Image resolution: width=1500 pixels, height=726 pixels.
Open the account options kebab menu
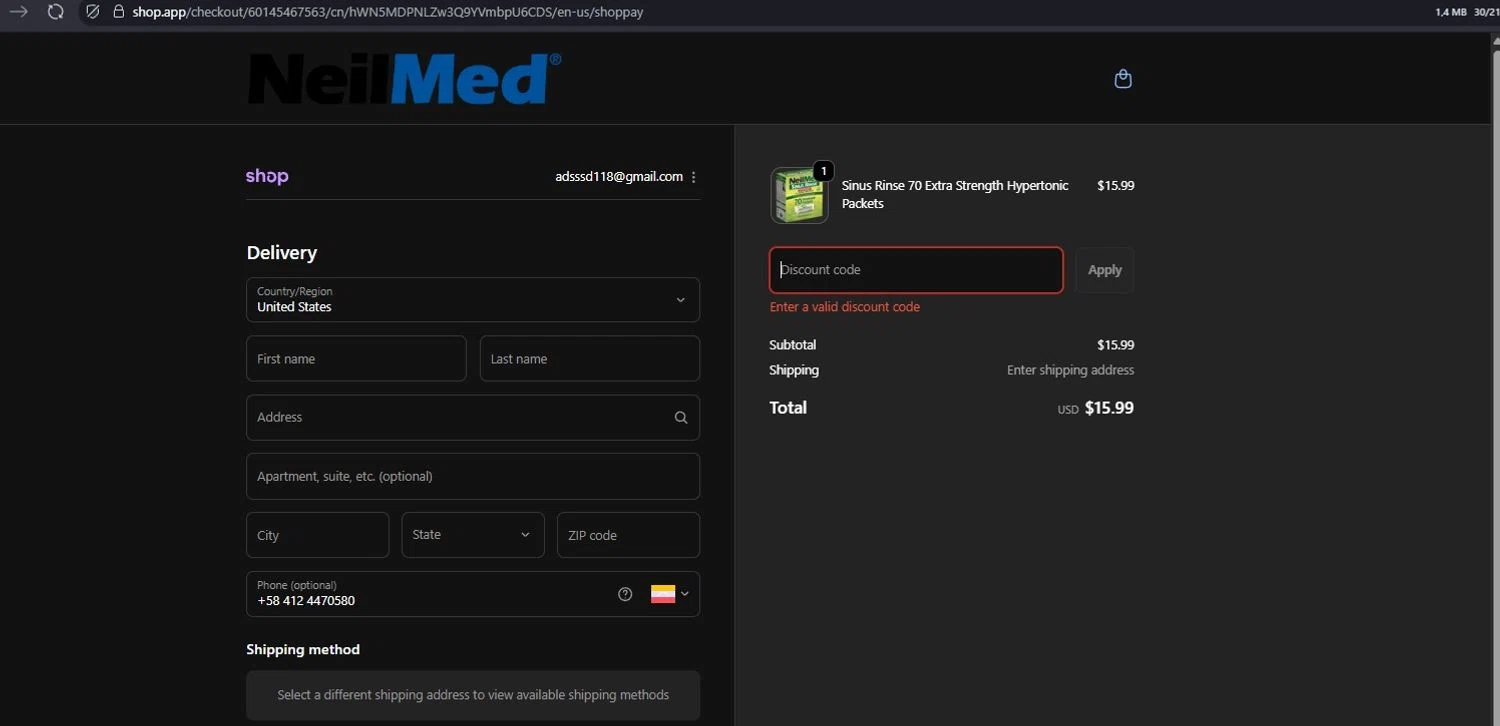tap(694, 177)
